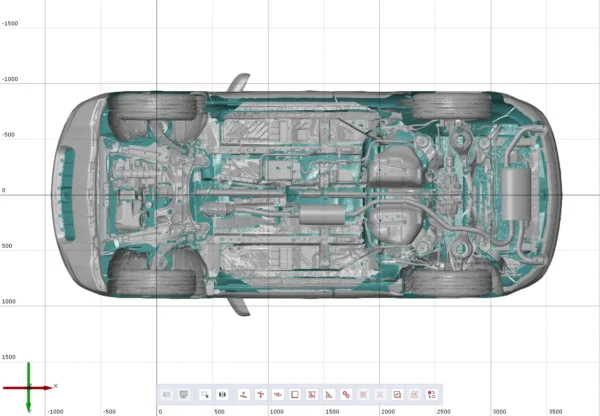
Task: Click the monitor display icon in toolbar
Action: (184, 394)
